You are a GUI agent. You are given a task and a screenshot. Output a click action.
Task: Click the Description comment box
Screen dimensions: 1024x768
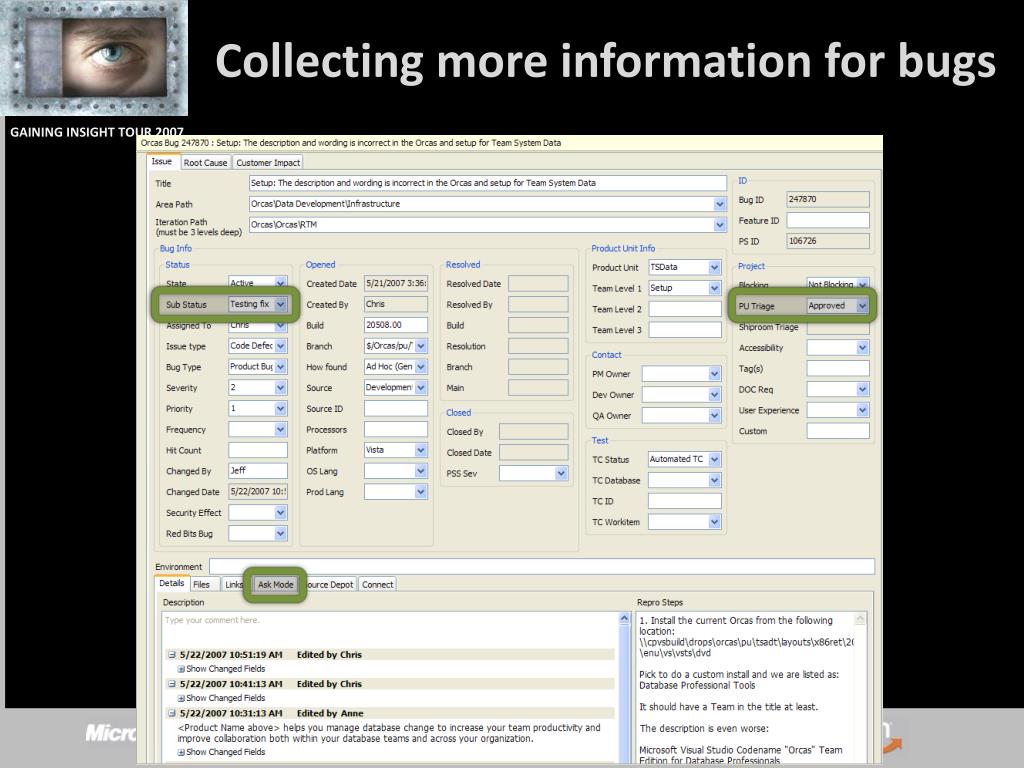pyautogui.click(x=389, y=626)
